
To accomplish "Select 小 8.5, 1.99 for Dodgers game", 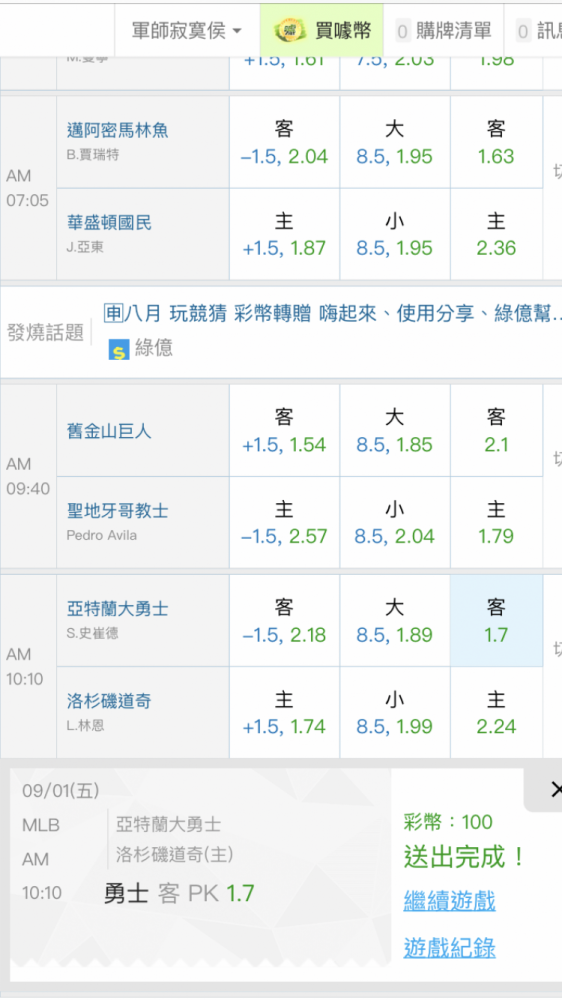I will [395, 712].
